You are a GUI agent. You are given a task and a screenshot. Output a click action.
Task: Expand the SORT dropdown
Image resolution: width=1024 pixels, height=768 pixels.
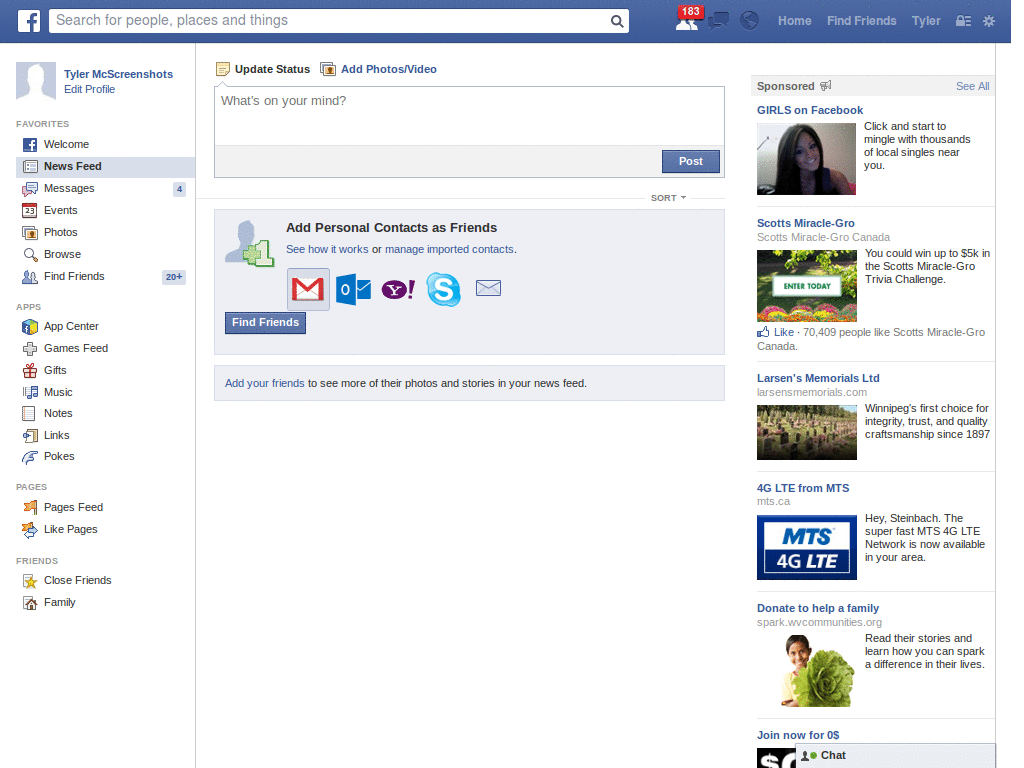[668, 198]
